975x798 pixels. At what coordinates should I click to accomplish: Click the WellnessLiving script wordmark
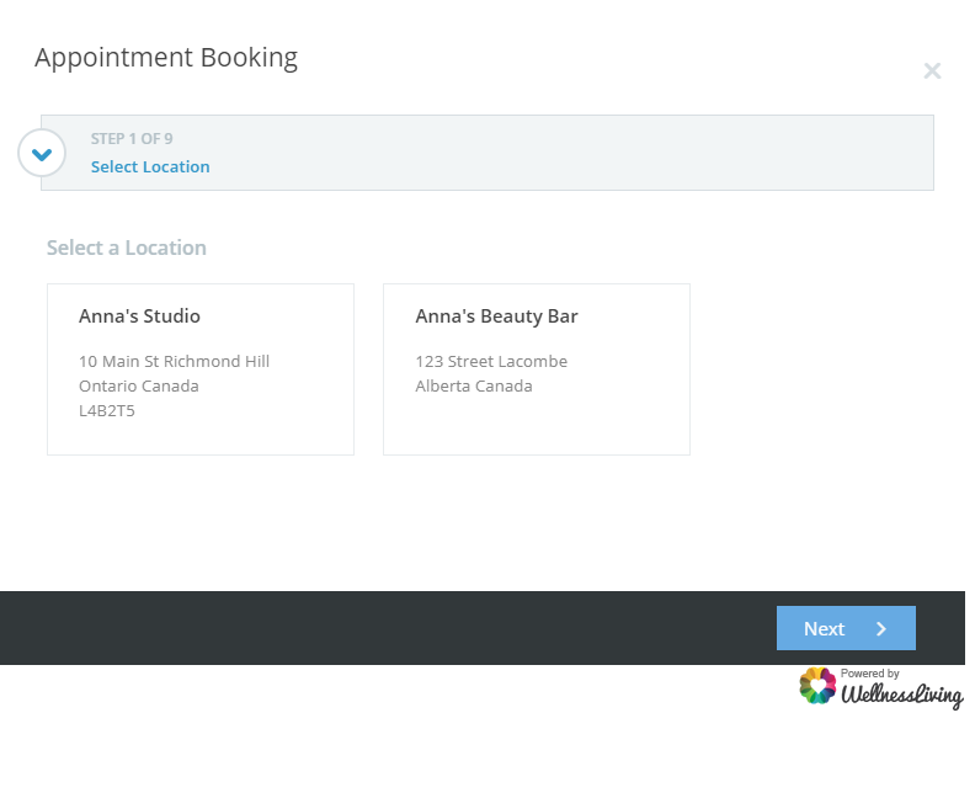point(902,695)
